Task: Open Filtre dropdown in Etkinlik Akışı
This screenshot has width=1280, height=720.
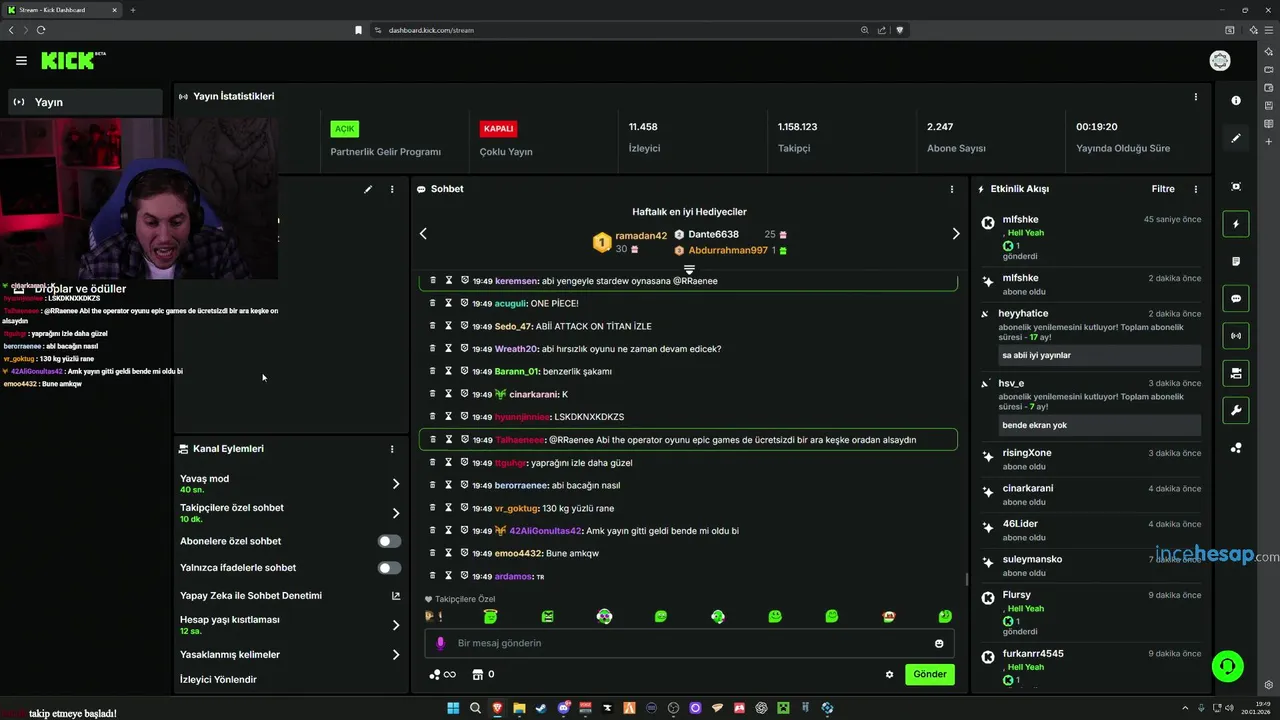Action: click(1163, 189)
